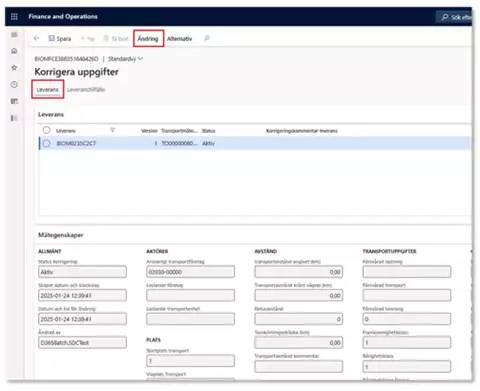Viewport: 480px width, 391px height.
Task: Click the Transportavstånd kommentar field
Action: pos(299,366)
